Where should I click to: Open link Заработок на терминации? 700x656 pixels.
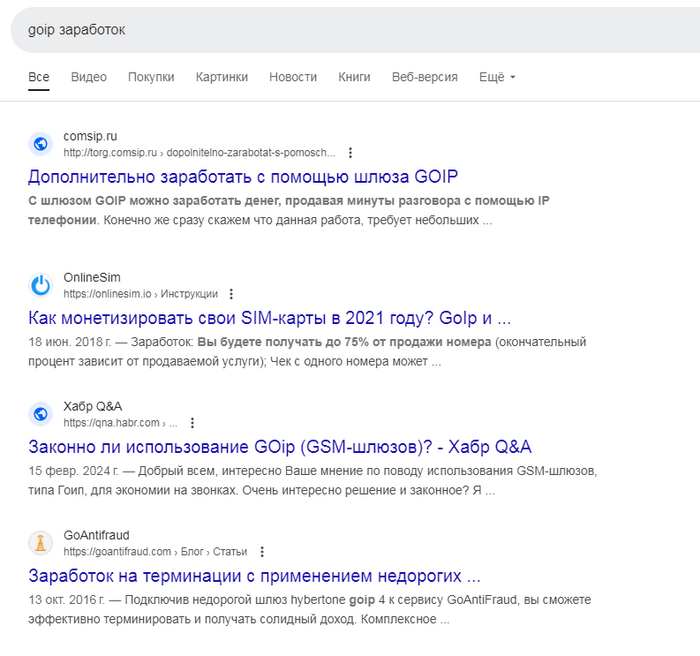coord(255,576)
